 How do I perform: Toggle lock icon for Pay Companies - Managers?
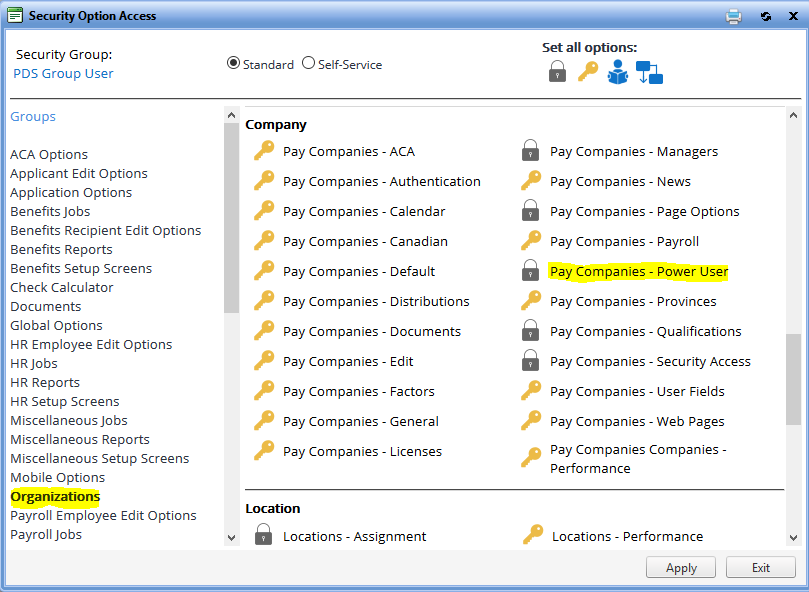point(530,151)
